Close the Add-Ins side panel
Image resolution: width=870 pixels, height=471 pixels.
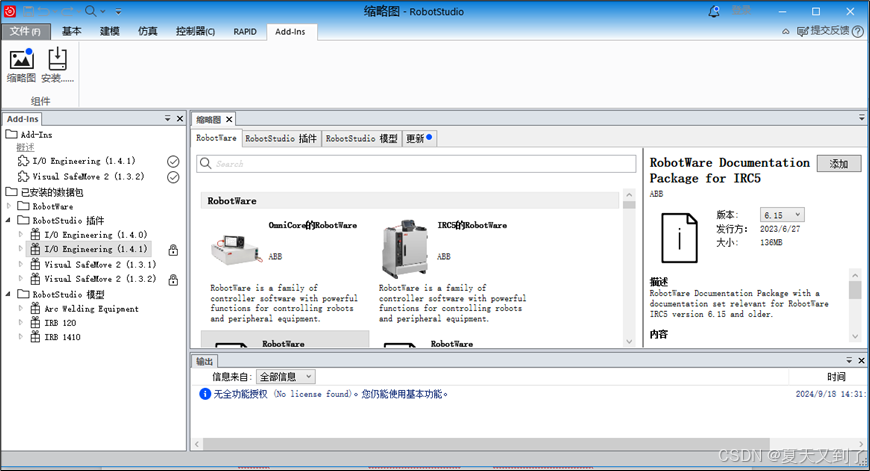pos(180,119)
